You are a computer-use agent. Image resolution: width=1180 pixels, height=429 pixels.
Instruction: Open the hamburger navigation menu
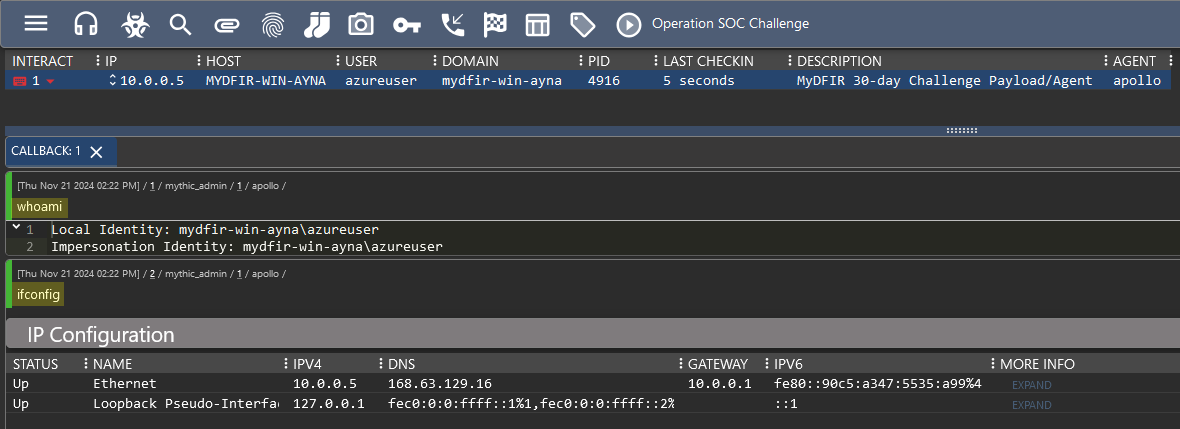coord(35,23)
